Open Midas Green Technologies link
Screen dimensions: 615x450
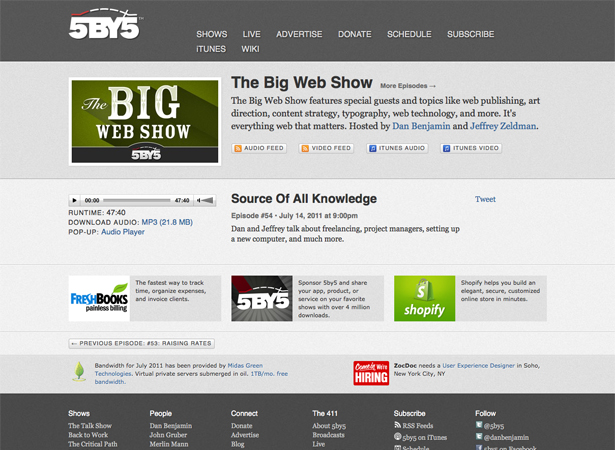click(x=178, y=370)
